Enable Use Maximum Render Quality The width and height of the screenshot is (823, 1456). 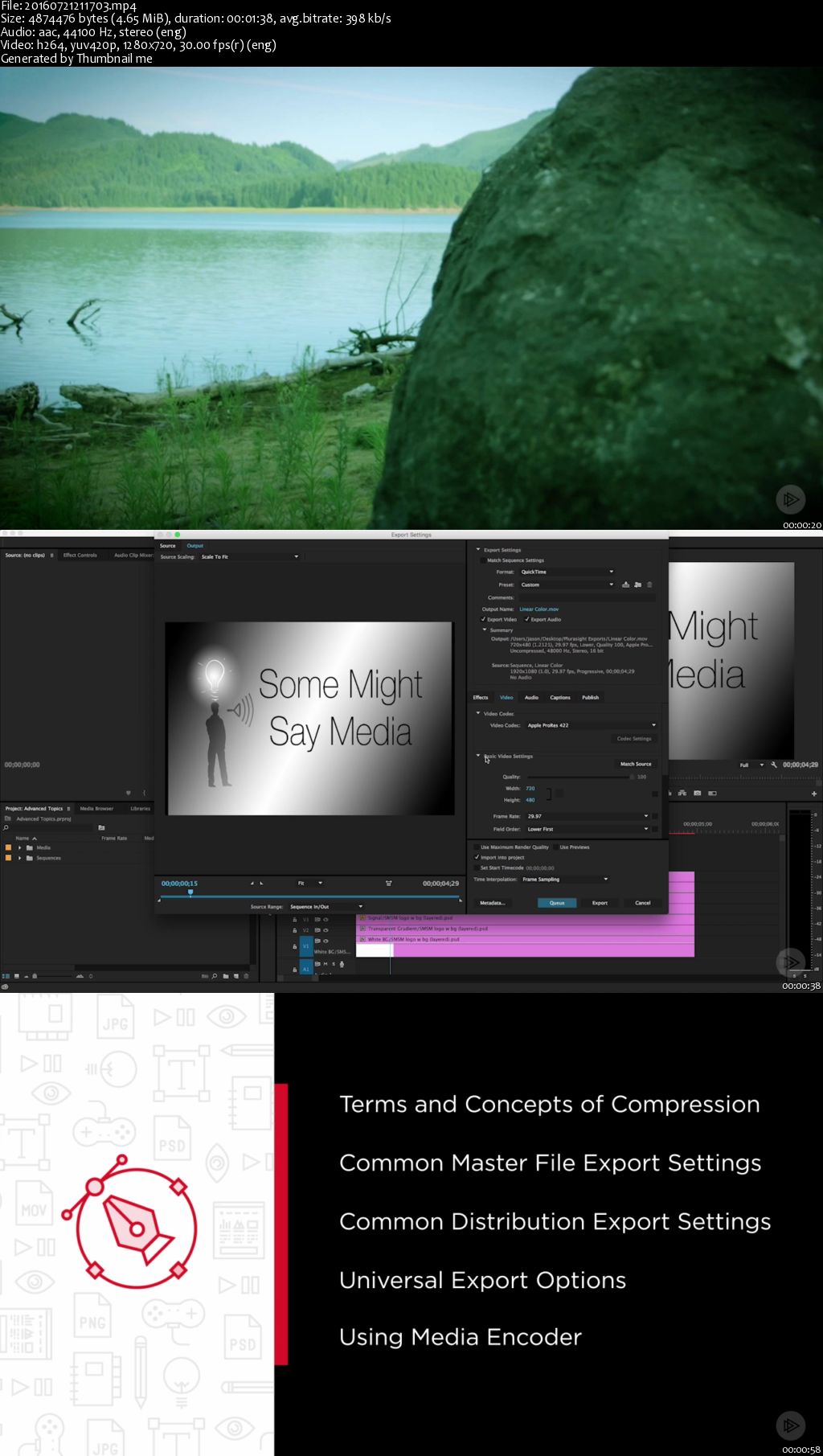[476, 847]
